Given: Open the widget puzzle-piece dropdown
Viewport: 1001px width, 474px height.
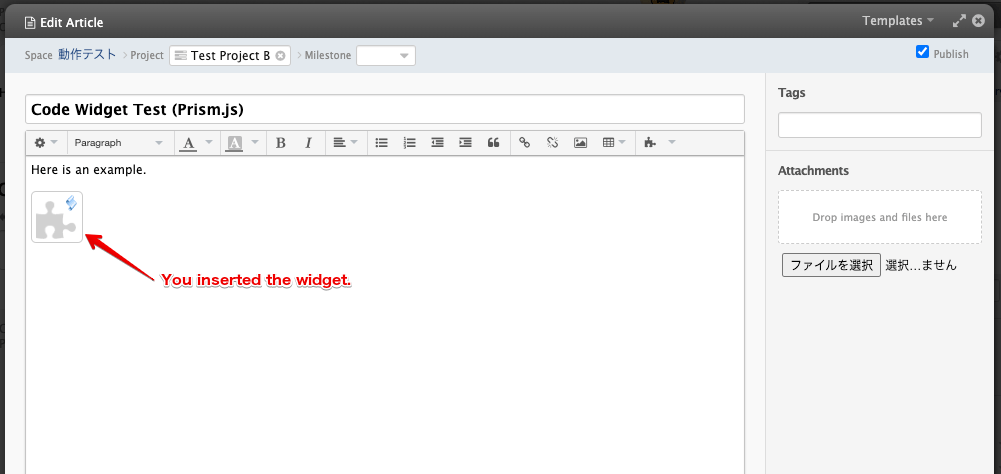Looking at the screenshot, I should point(659,143).
